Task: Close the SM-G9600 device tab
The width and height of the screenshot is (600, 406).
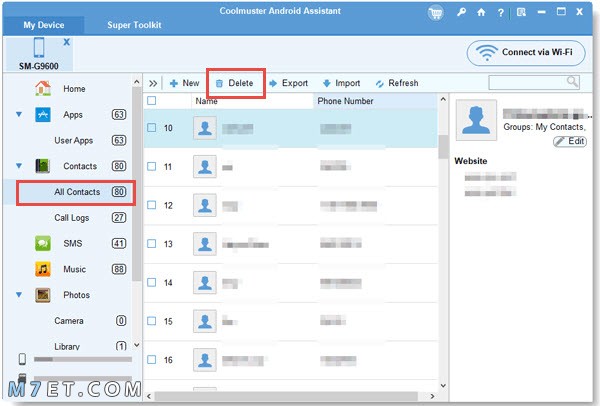Action: coord(67,42)
